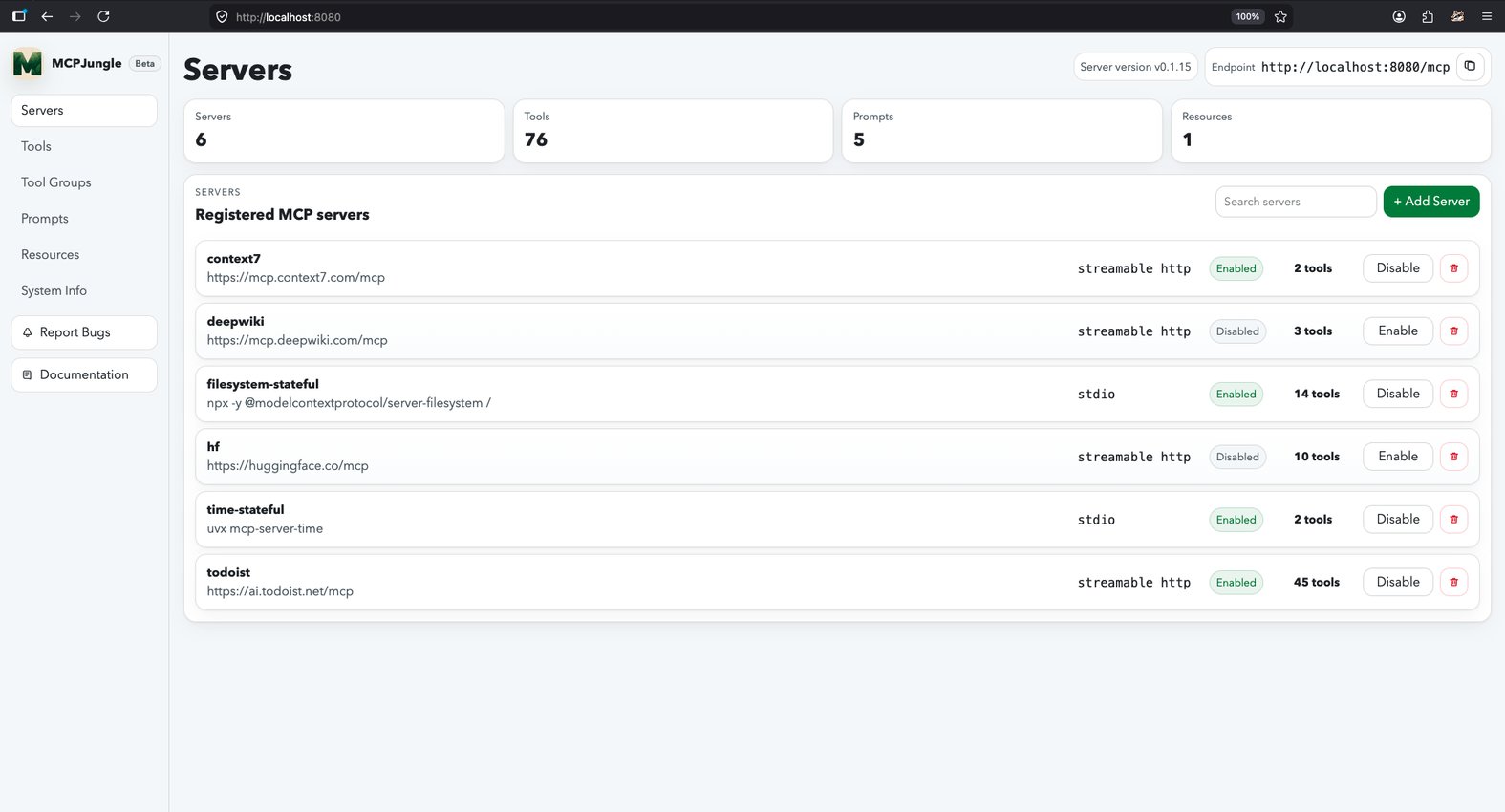Click the https://mcp.deepwiki.com/mcp URL
Image resolution: width=1505 pixels, height=812 pixels.
[297, 340]
